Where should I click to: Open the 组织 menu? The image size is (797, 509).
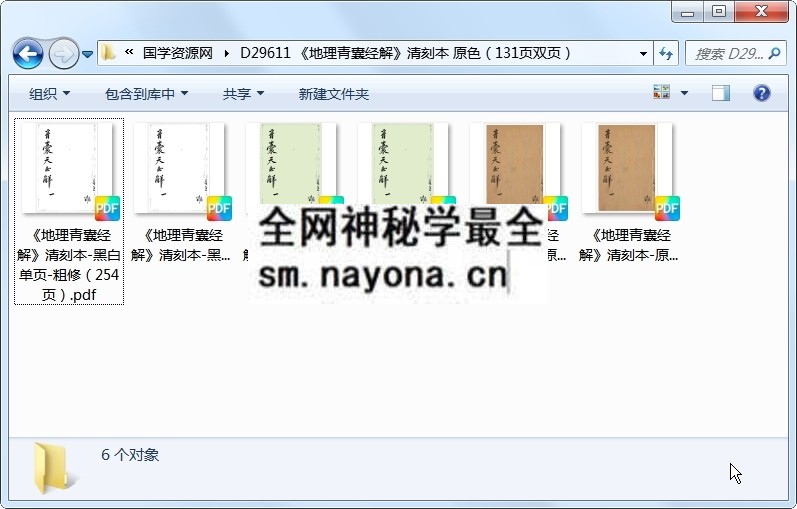(49, 94)
